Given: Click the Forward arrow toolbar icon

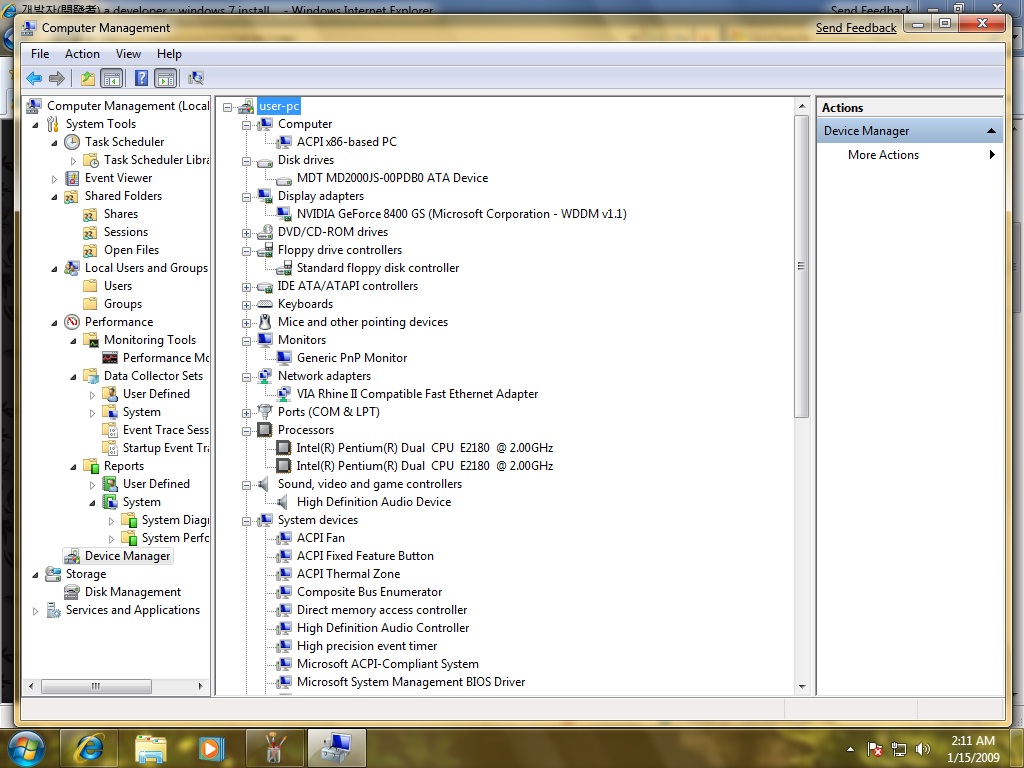Looking at the screenshot, I should (57, 79).
